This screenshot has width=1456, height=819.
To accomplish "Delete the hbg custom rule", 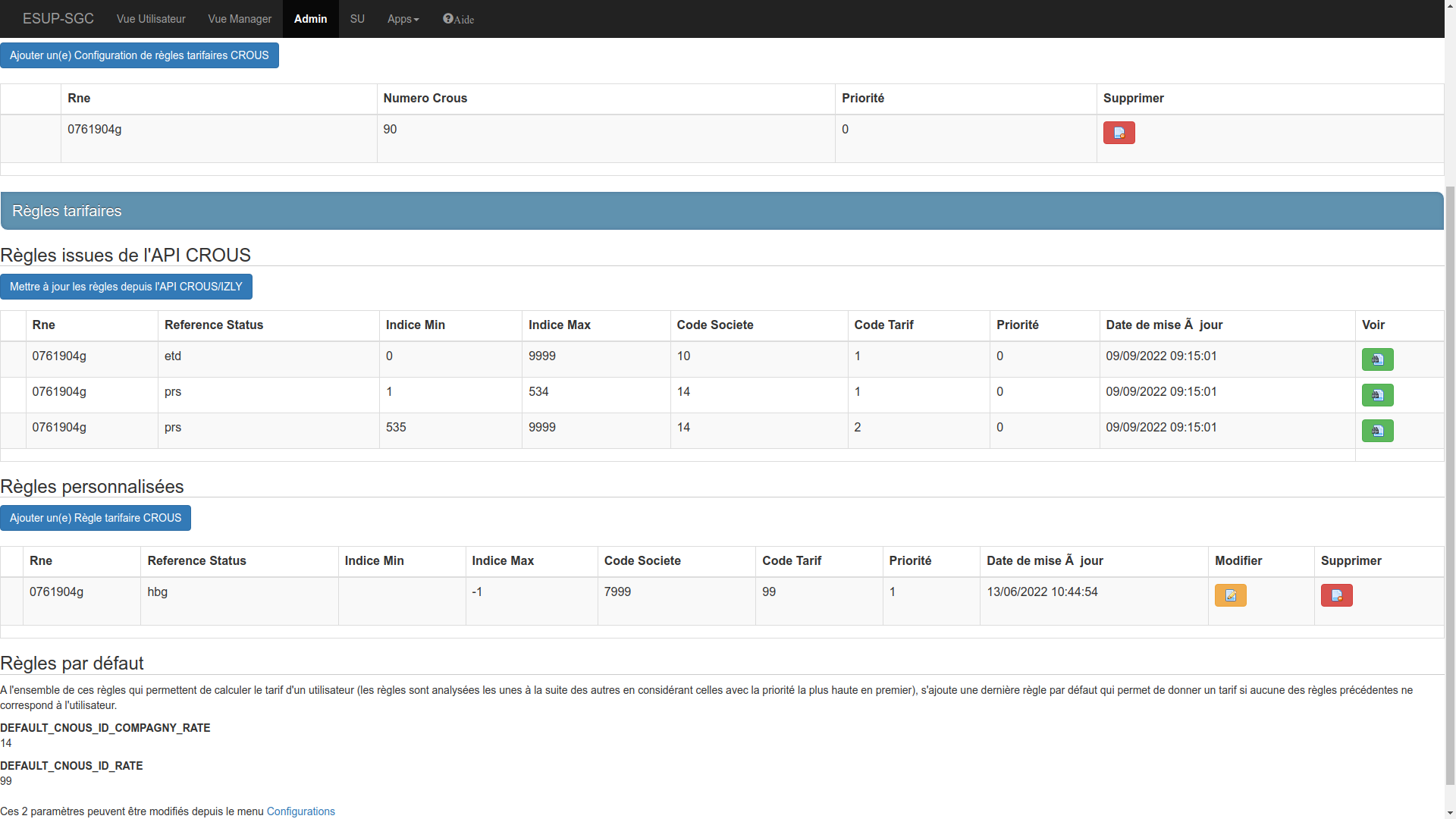I will pyautogui.click(x=1336, y=595).
